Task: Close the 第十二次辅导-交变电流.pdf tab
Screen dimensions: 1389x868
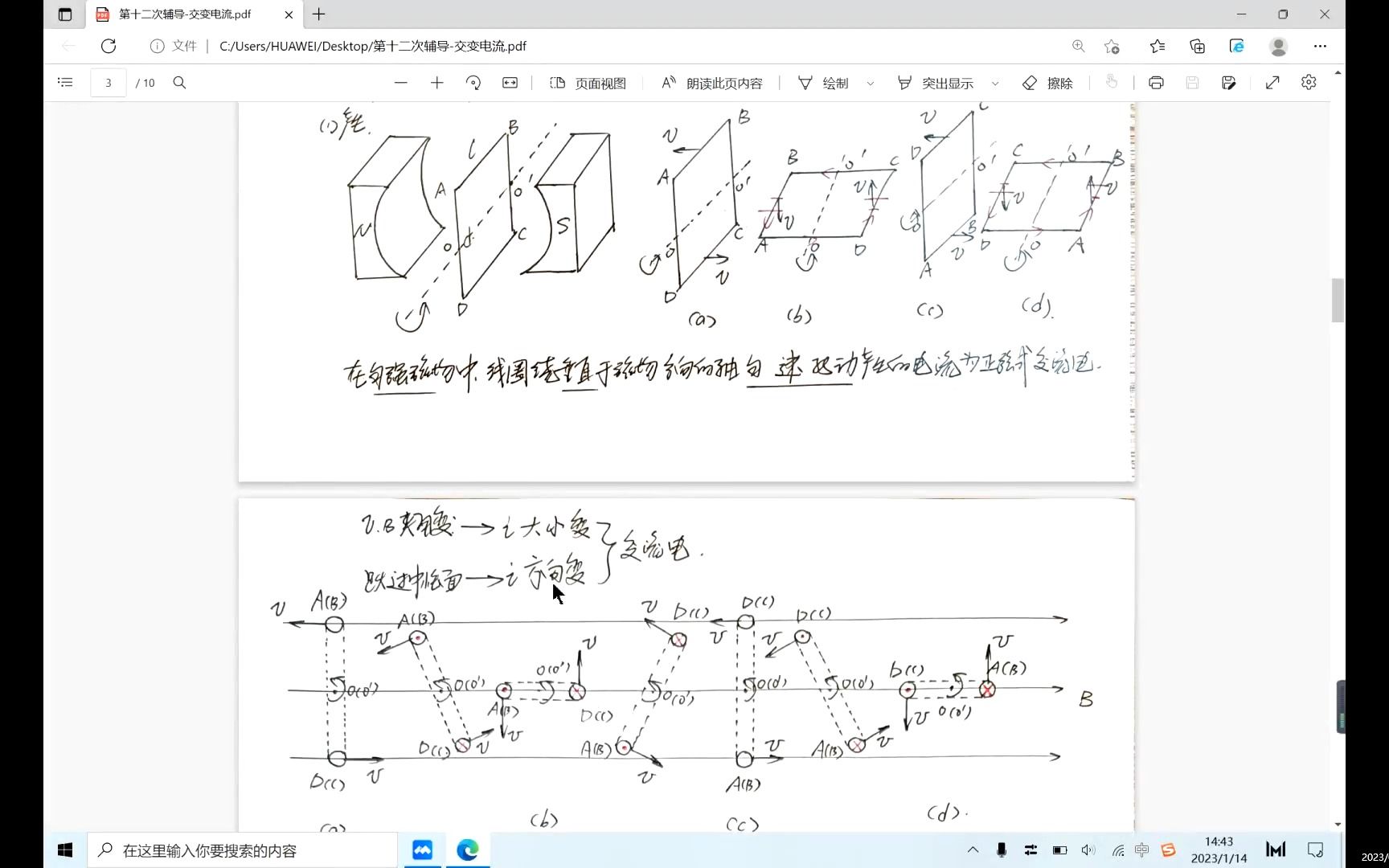Action: click(x=289, y=14)
